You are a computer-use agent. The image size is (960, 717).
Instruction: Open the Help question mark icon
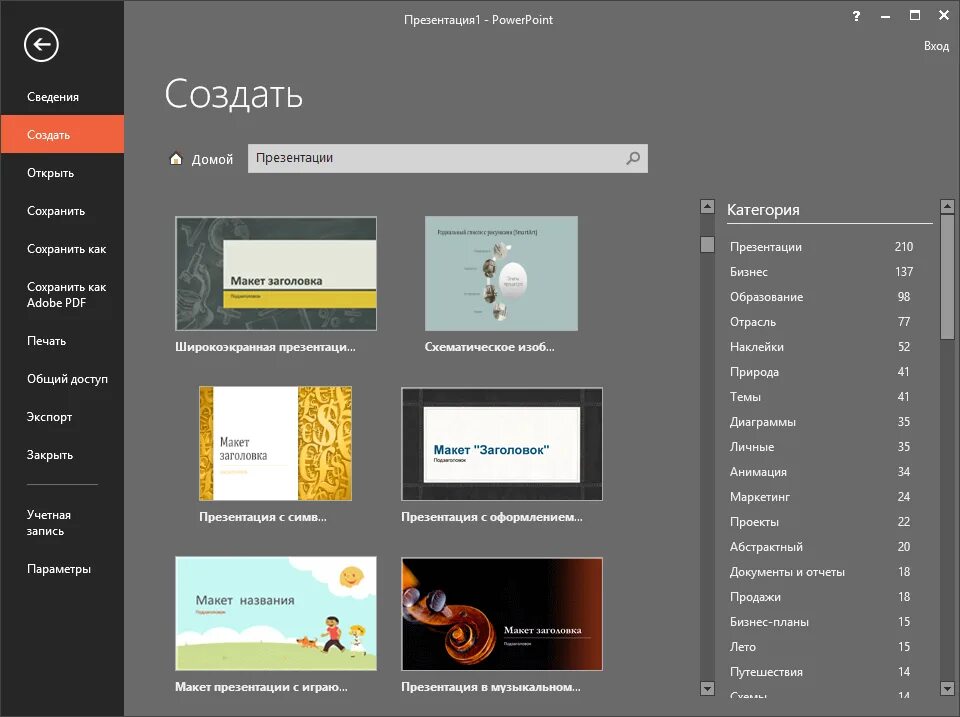pos(856,16)
